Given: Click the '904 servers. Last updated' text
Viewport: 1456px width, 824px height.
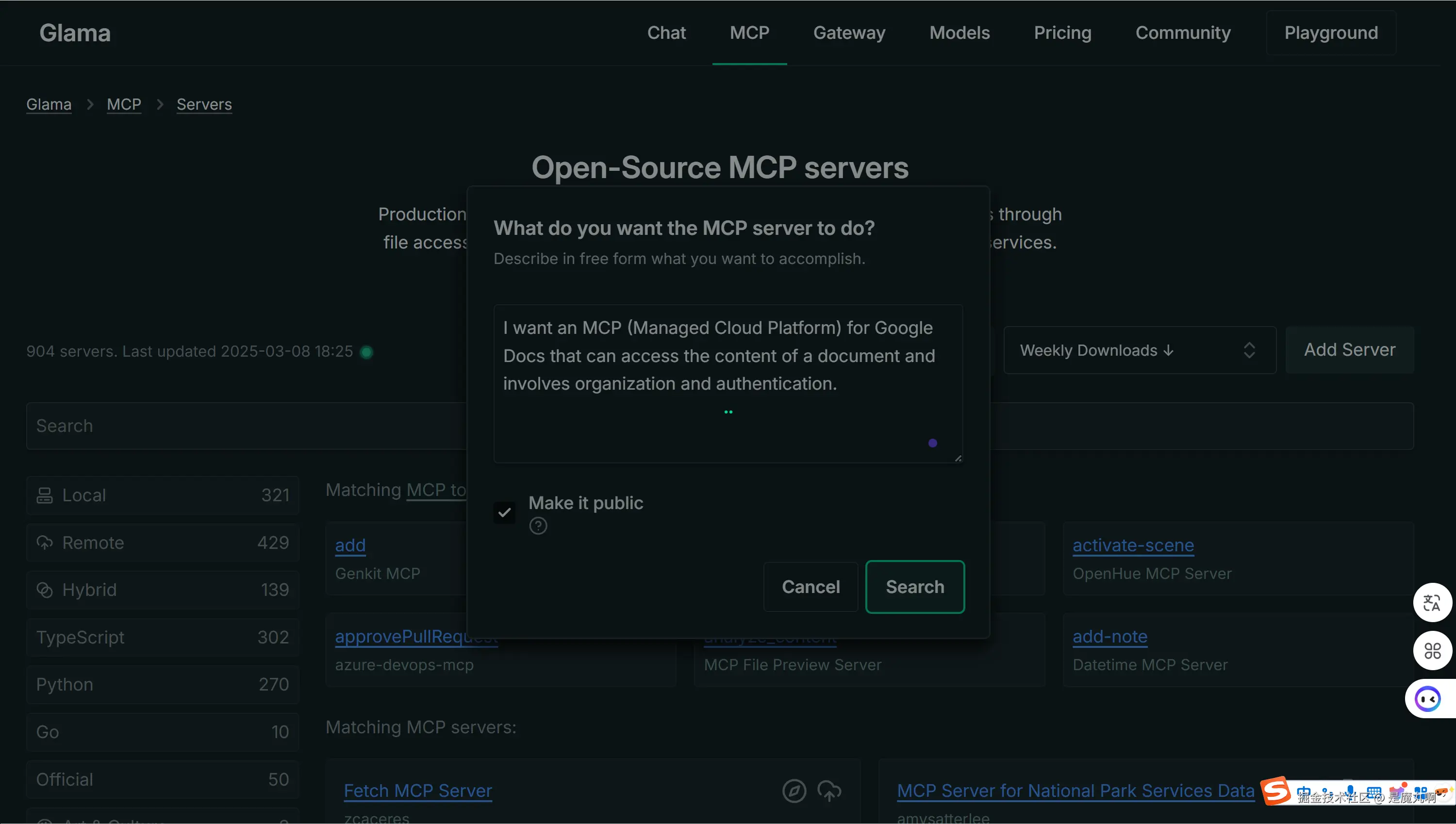Looking at the screenshot, I should [190, 351].
